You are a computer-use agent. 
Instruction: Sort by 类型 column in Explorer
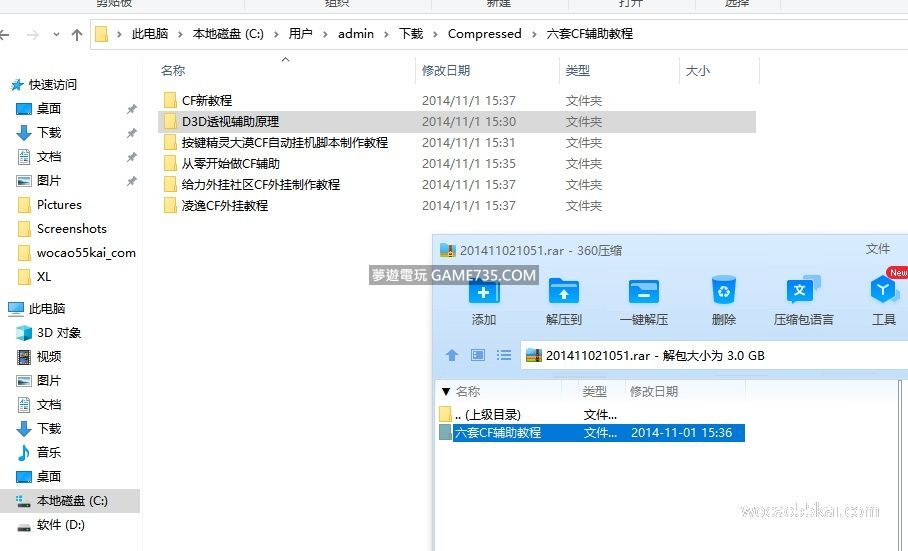(x=577, y=71)
